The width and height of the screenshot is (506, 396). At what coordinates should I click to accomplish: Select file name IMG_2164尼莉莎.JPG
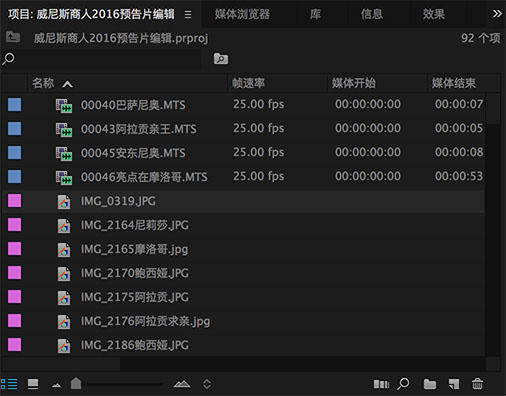[x=135, y=225]
